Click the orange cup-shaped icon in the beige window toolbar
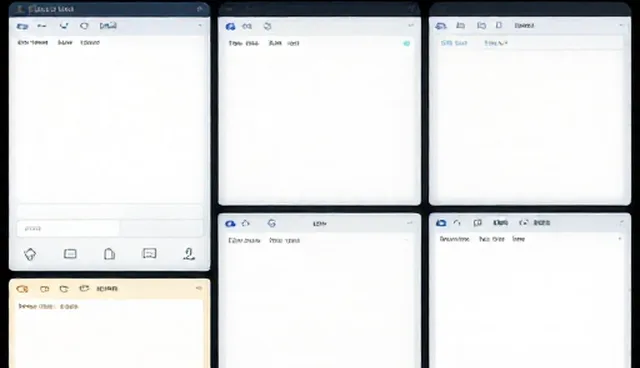Image resolution: width=640 pixels, height=368 pixels. click(64, 289)
